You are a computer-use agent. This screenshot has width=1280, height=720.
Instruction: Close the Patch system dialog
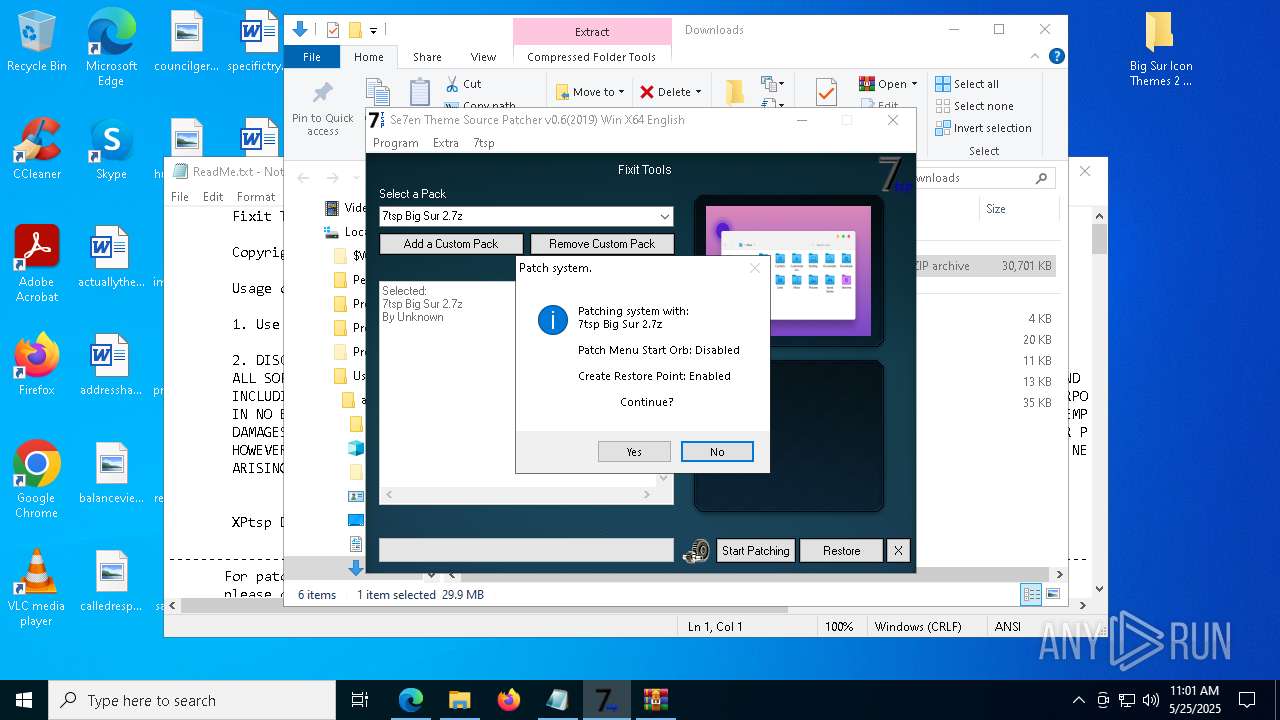coord(755,268)
